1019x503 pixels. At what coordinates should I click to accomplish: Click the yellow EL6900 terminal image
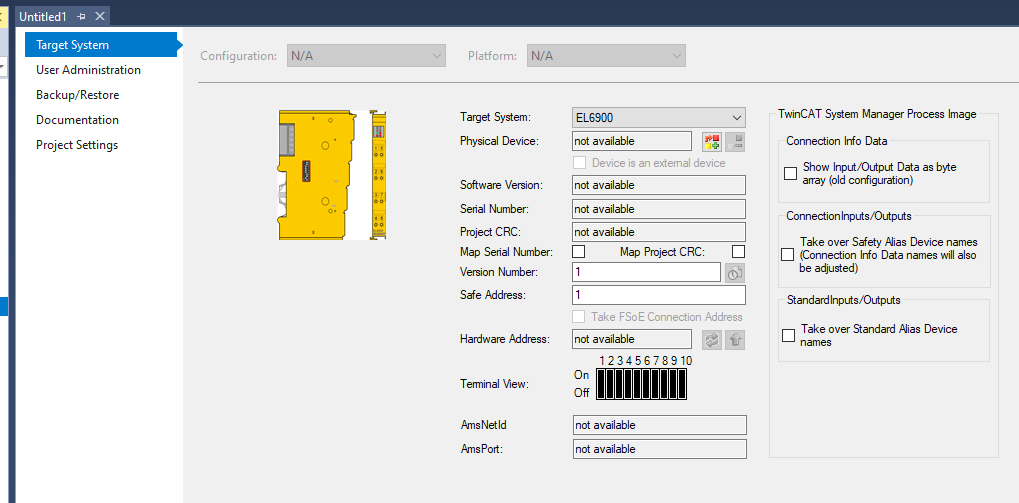tap(333, 175)
